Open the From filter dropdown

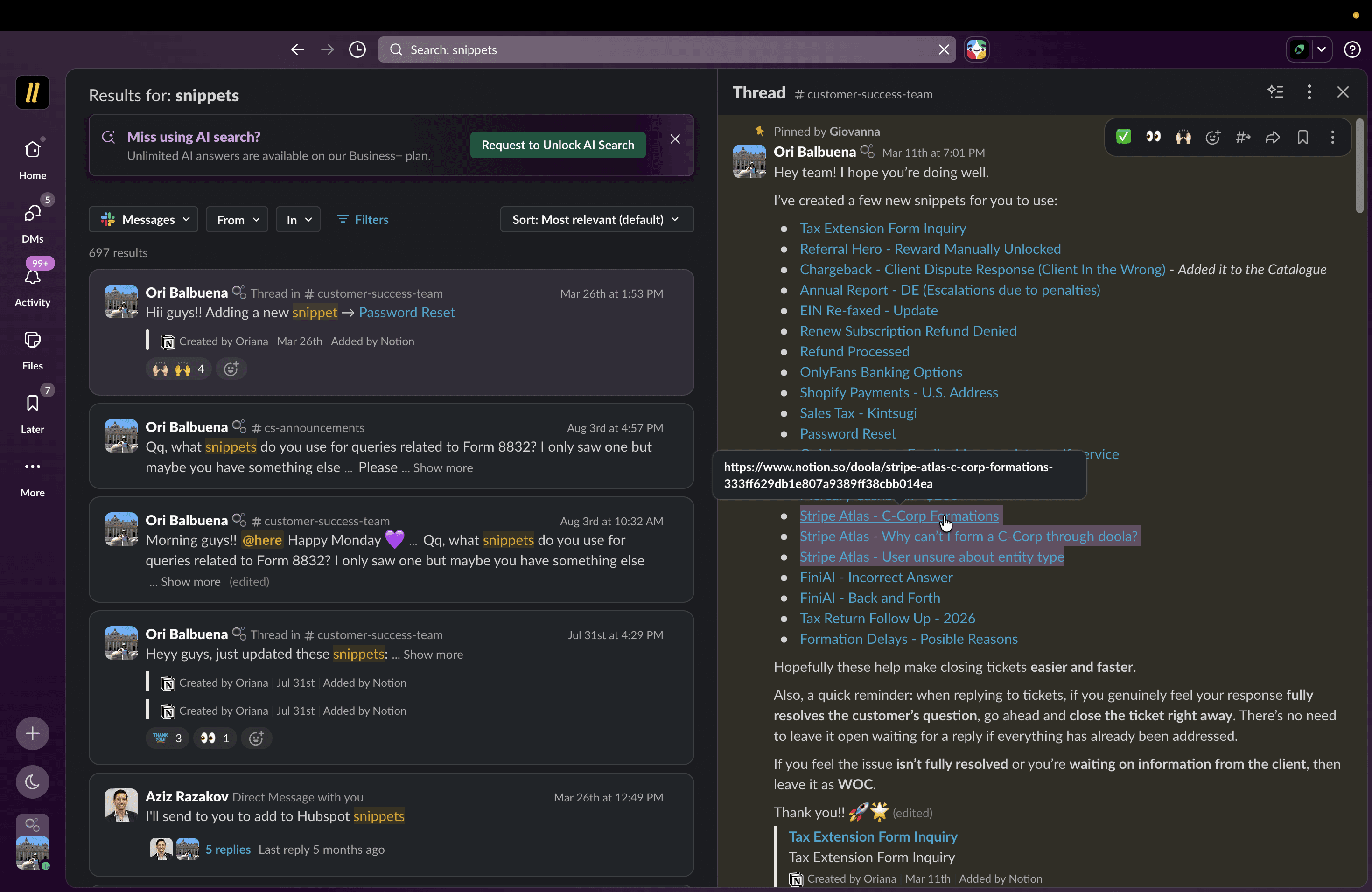click(237, 220)
